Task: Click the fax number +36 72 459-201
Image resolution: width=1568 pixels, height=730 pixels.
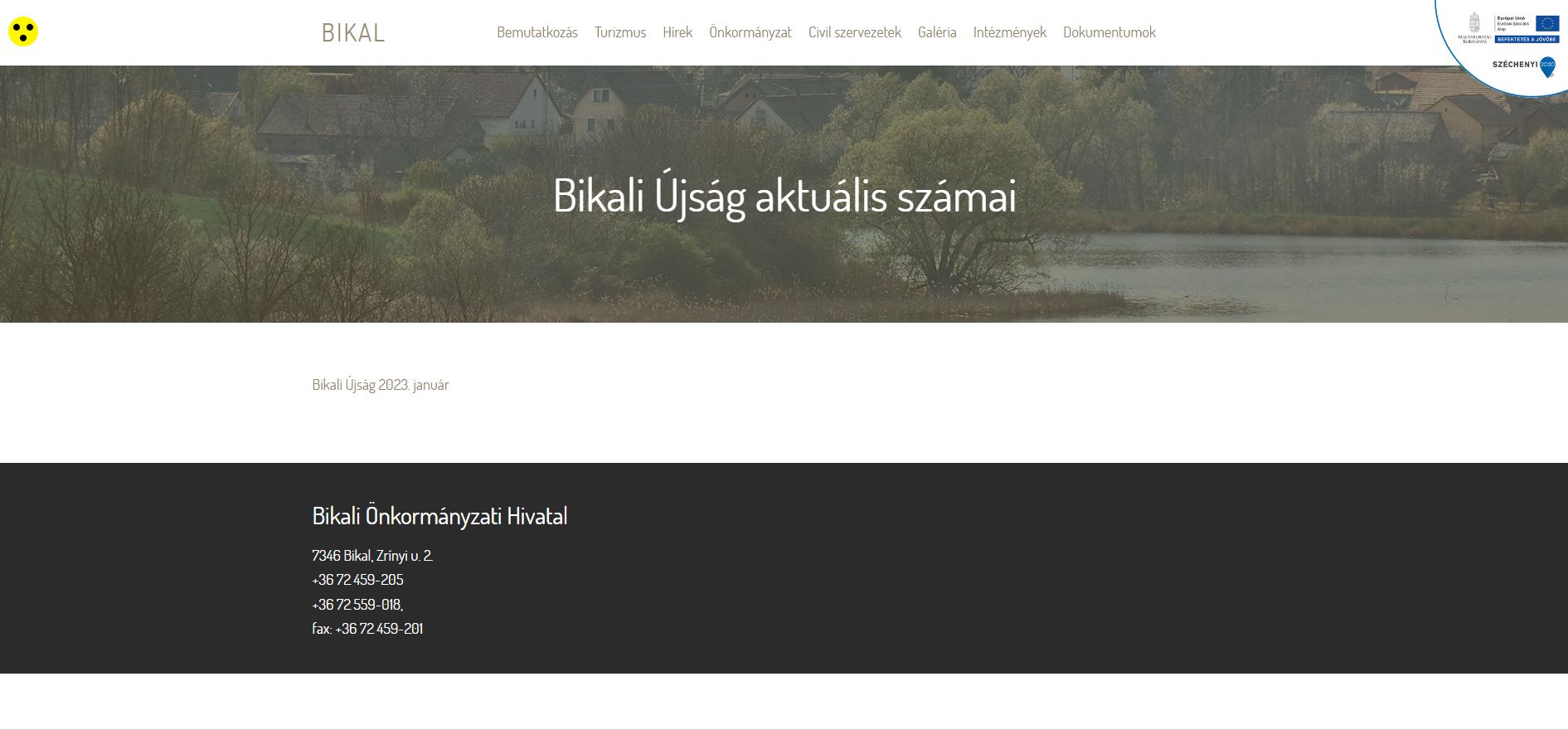Action: pyautogui.click(x=367, y=629)
